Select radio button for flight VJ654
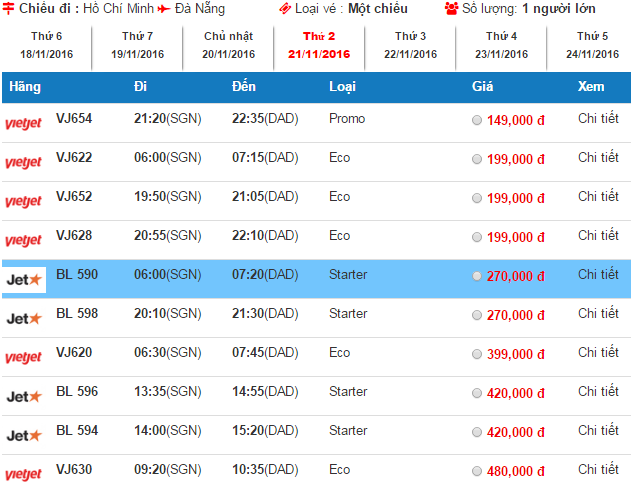The image size is (631, 493). (x=477, y=120)
